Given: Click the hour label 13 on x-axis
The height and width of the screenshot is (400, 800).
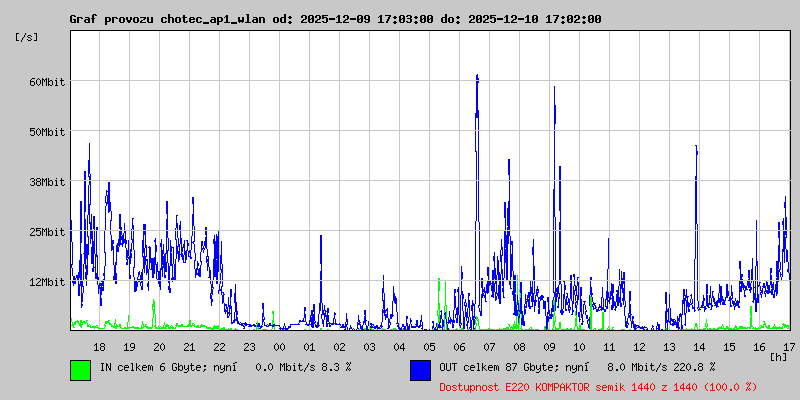Looking at the screenshot, I should point(669,347).
